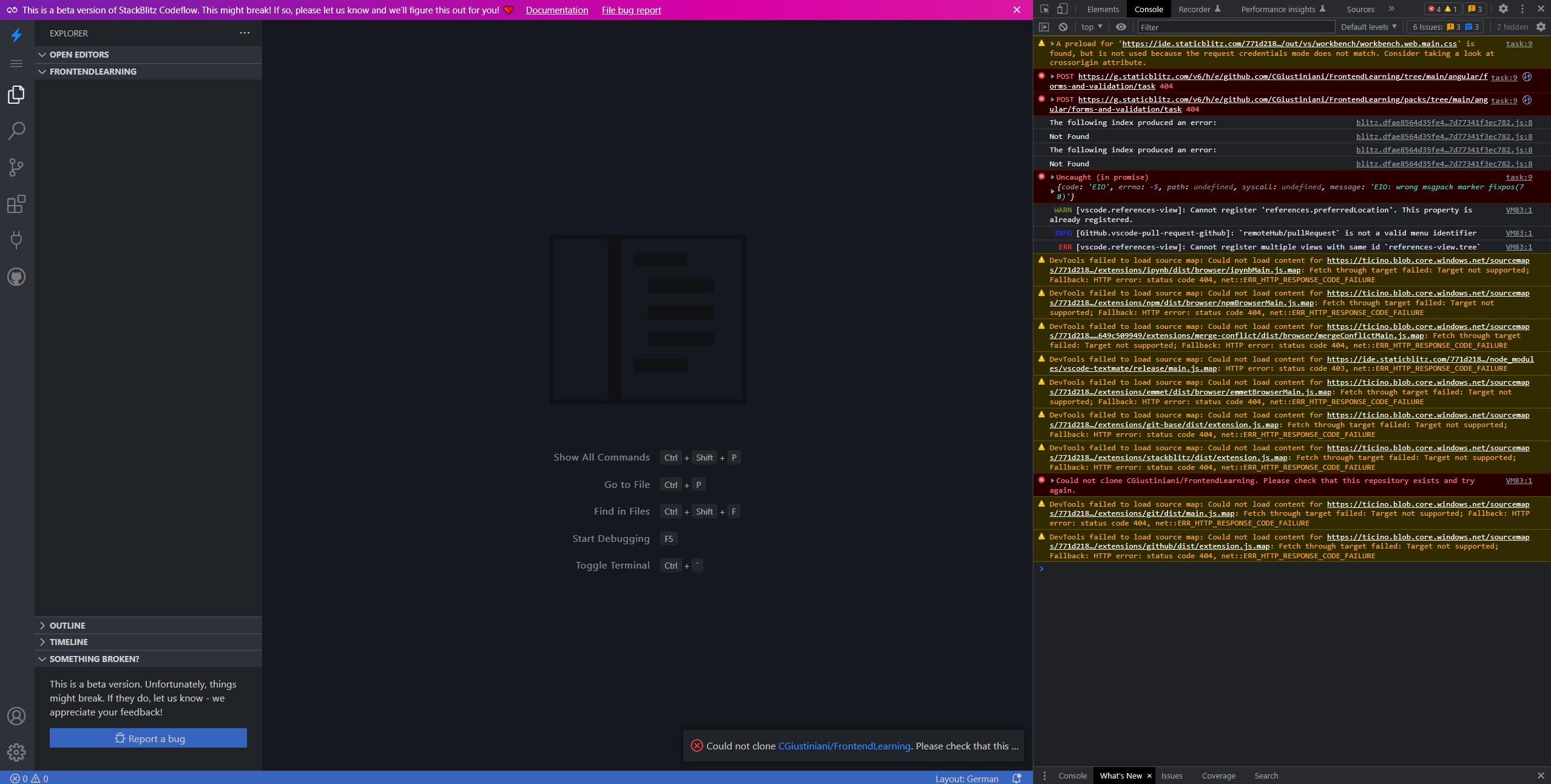This screenshot has width=1551, height=784.
Task: Open the Extensions icon
Action: (16, 204)
